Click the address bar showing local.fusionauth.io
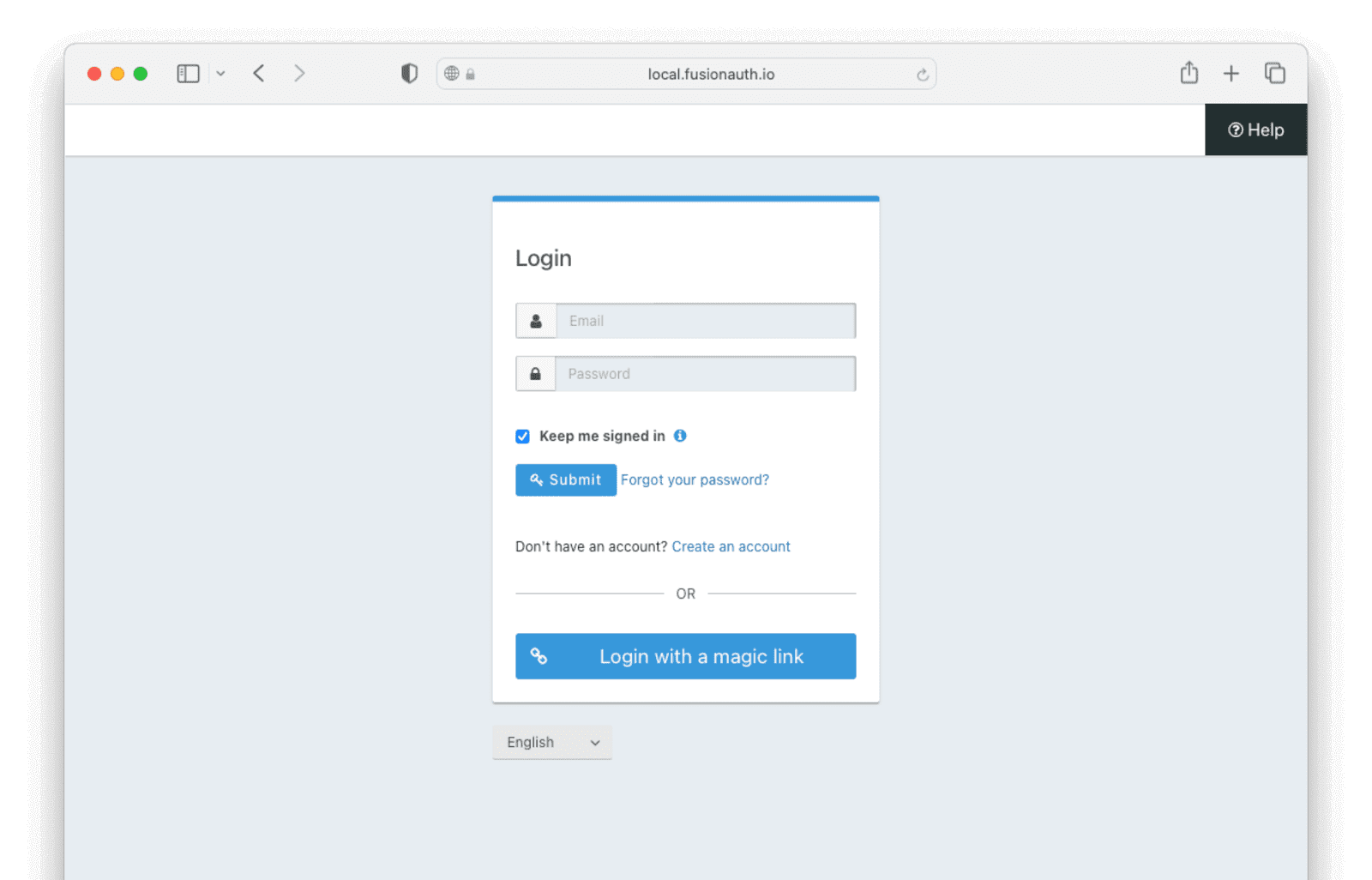Screen dimensions: 1372x880 [x=686, y=74]
